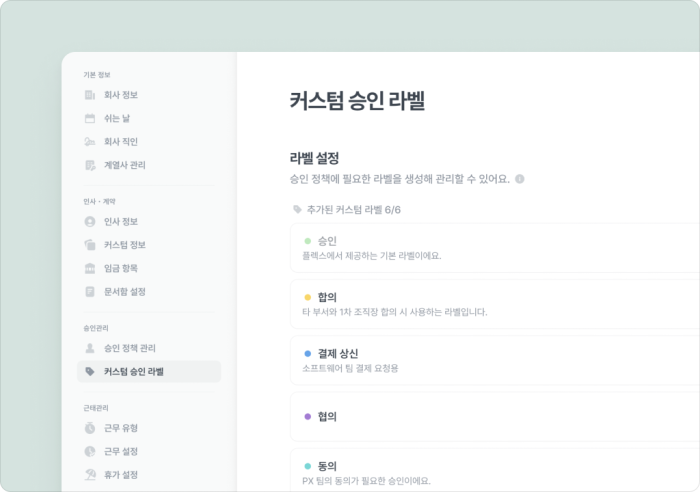This screenshot has height=492, width=700.
Task: Open 문서함 설정 in sidebar
Action: [x=149, y=292]
